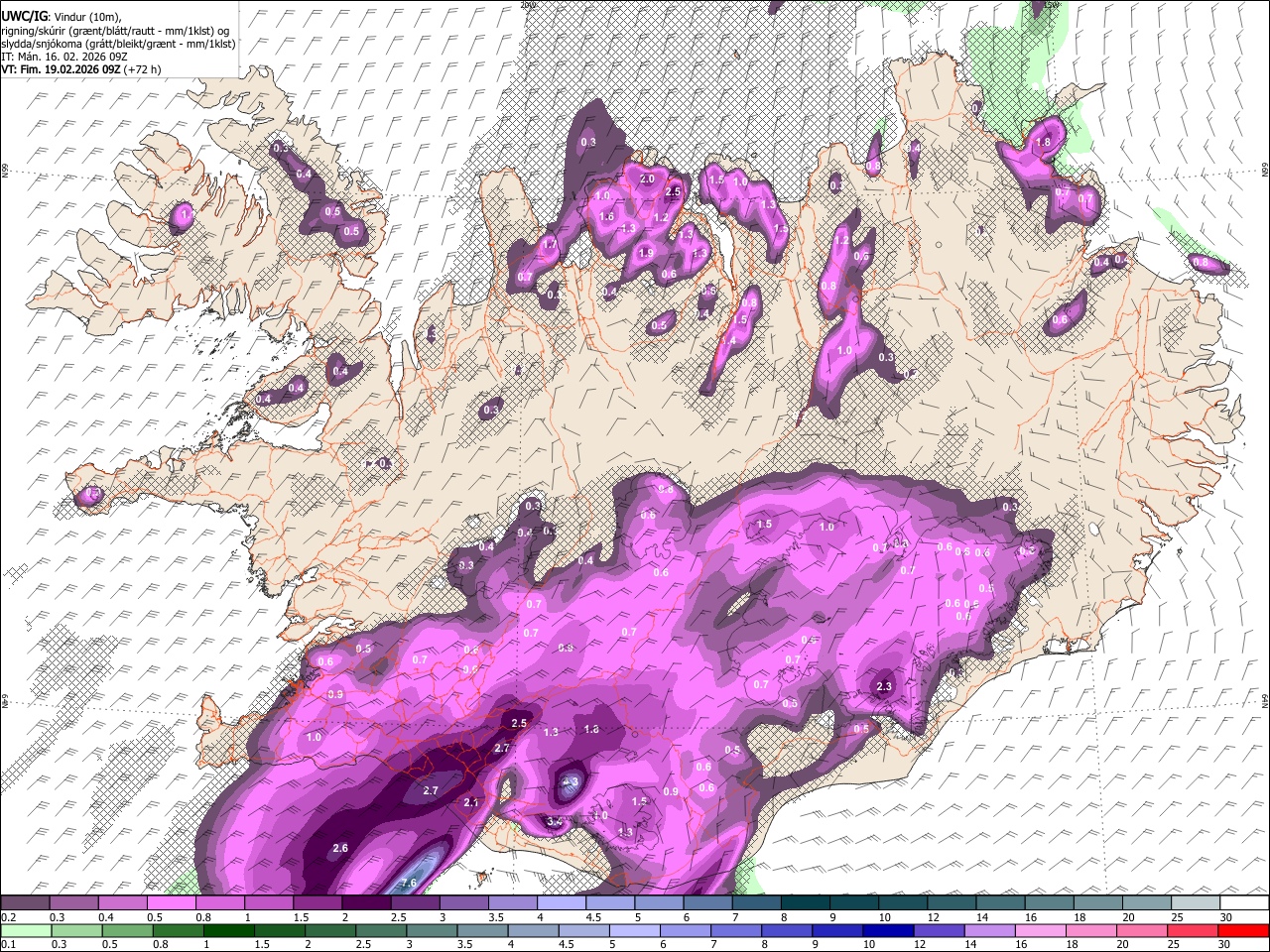1270x952 pixels.
Task: Click the darkest purple 2 swatch in upper legend
Action: coord(366,903)
